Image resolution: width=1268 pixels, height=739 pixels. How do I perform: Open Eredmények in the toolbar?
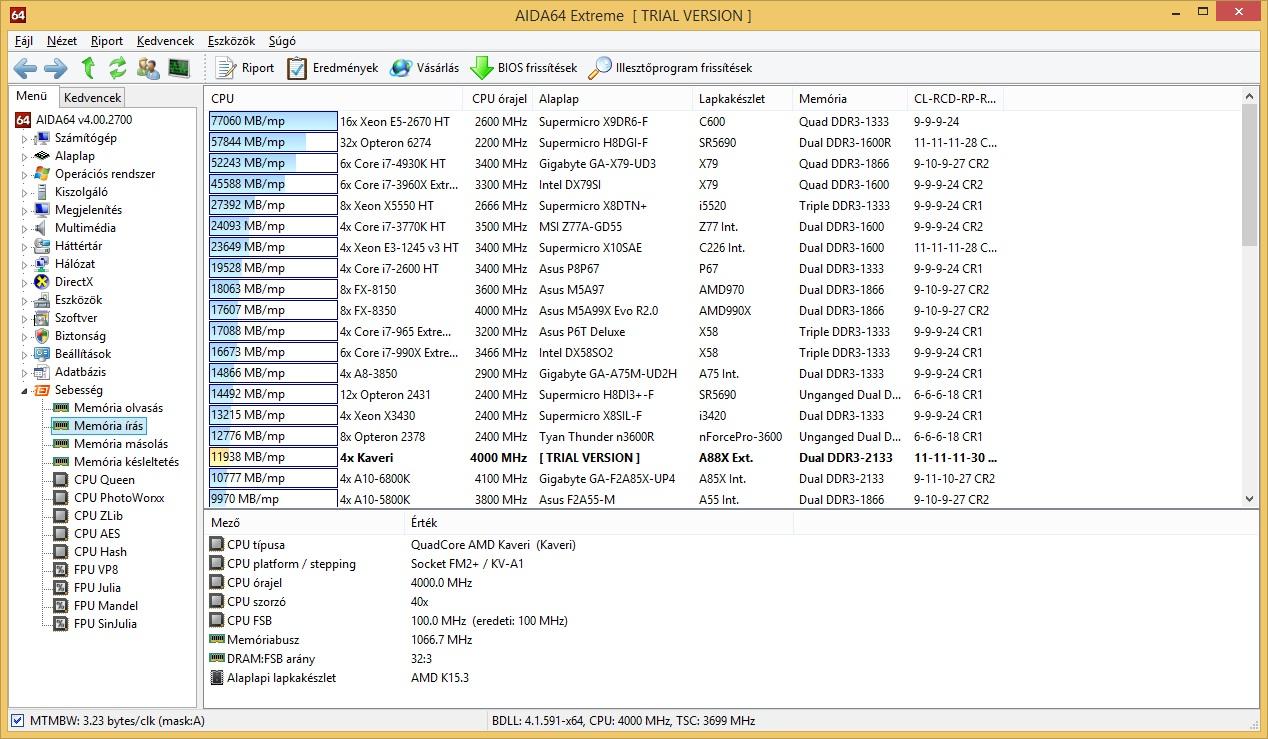(x=333, y=68)
